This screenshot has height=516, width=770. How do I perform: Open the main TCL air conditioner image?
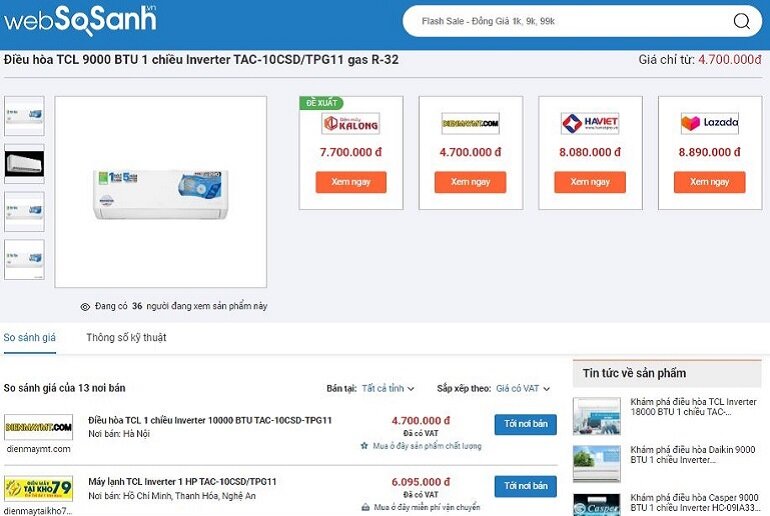161,192
